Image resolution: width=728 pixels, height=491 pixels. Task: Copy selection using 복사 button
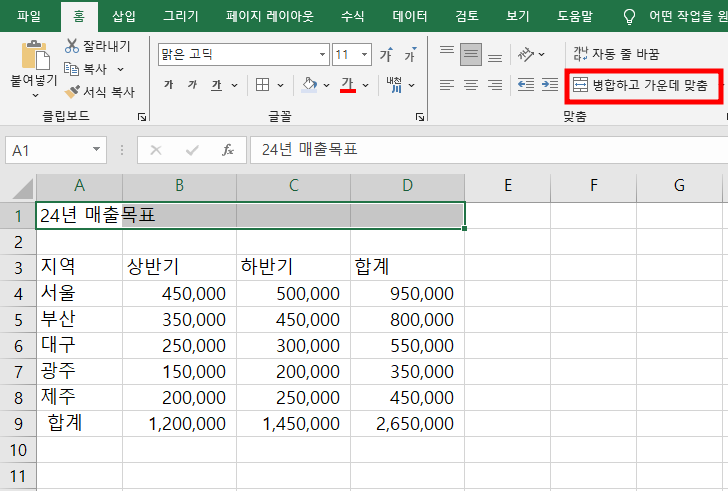(86, 69)
